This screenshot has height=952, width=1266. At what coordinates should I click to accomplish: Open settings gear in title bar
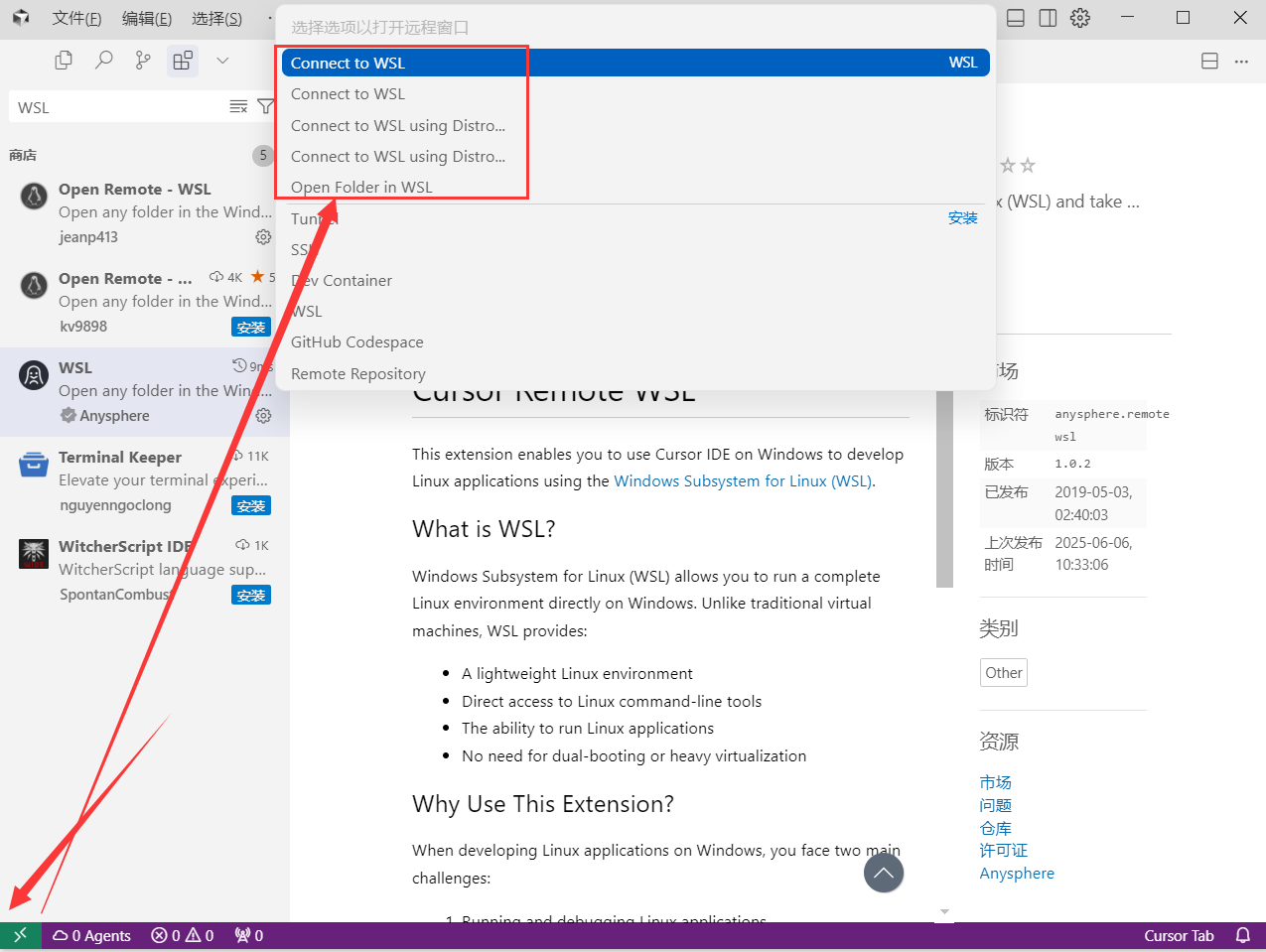coord(1080,18)
